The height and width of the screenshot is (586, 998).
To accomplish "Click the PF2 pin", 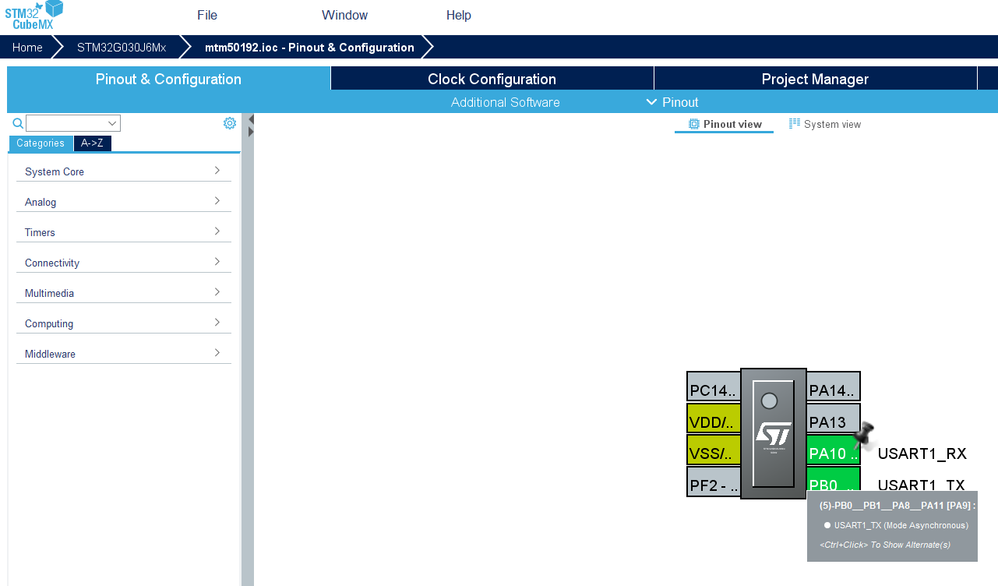I will coord(713,482).
